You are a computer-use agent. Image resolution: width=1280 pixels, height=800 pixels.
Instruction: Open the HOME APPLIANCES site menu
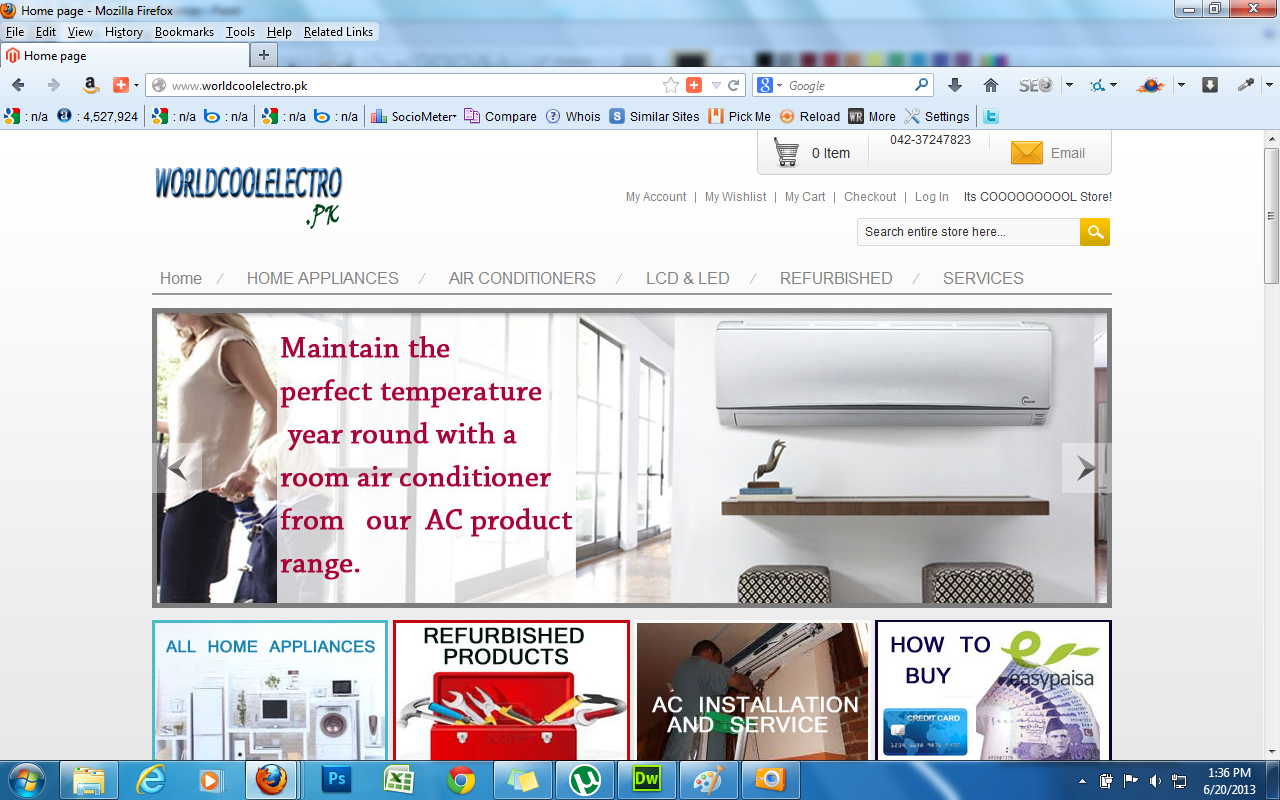(323, 278)
